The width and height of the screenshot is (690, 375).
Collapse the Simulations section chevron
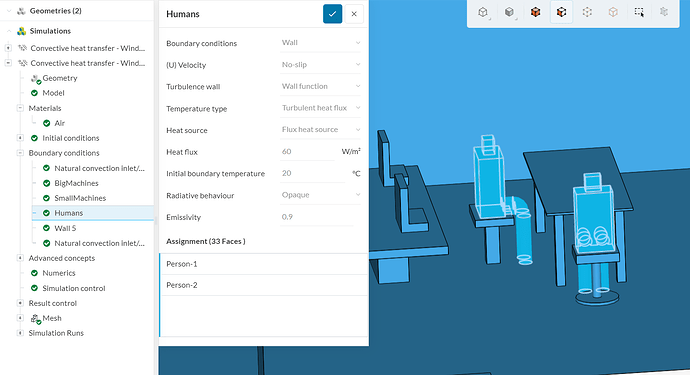click(9, 31)
